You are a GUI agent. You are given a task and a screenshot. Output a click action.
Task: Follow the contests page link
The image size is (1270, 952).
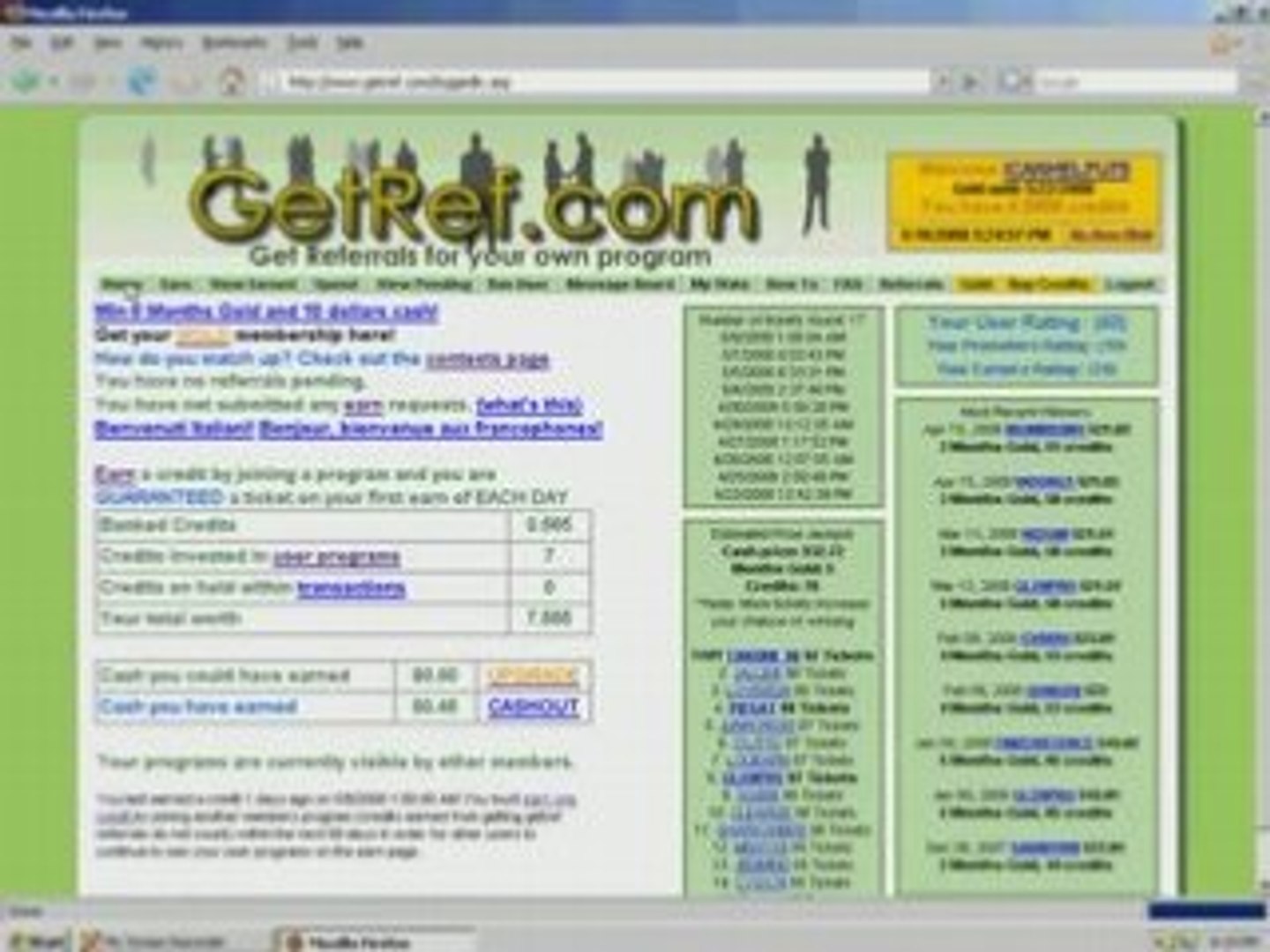(487, 359)
